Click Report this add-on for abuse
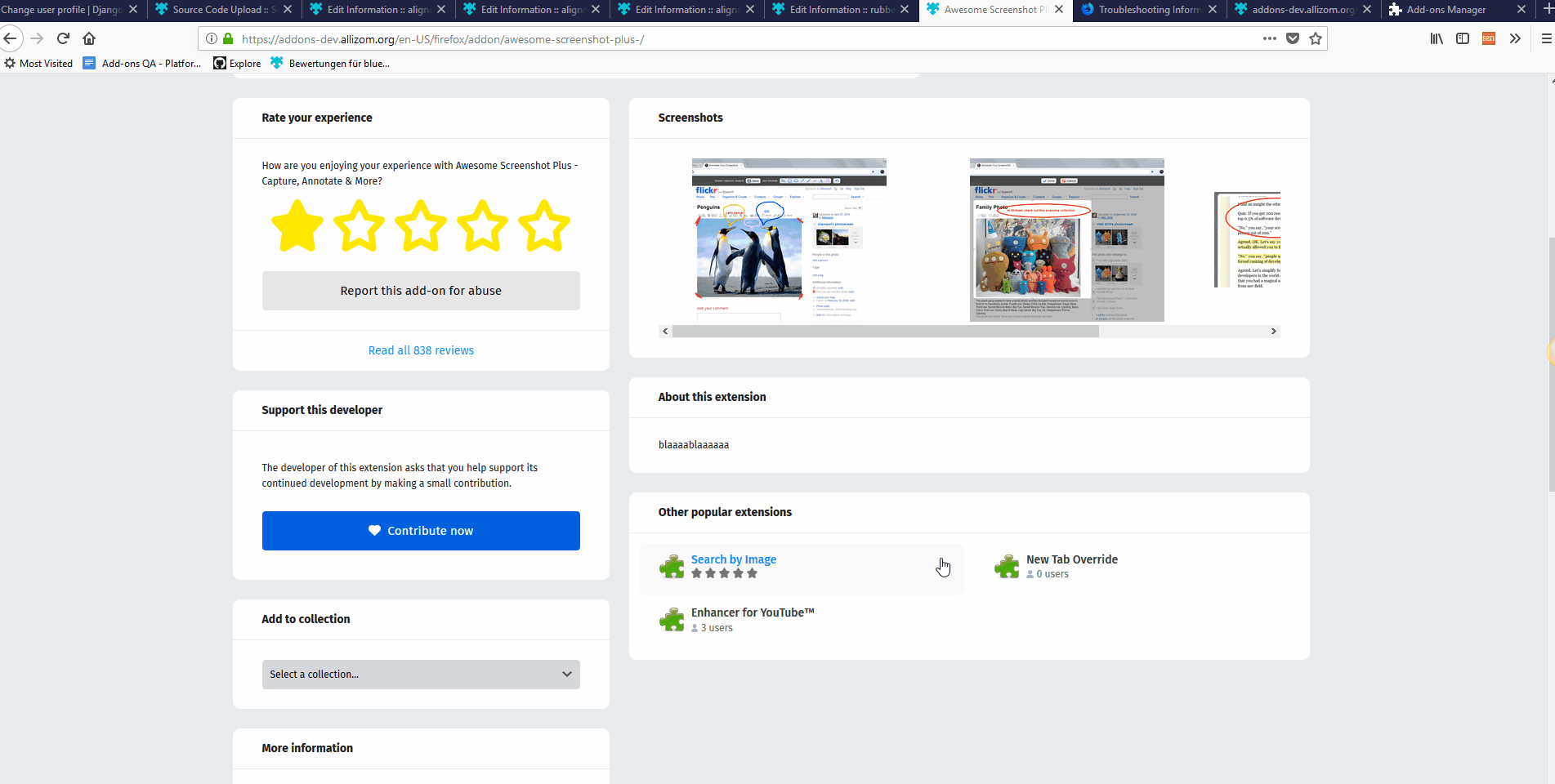Screen dimensions: 1555x784 [421, 291]
